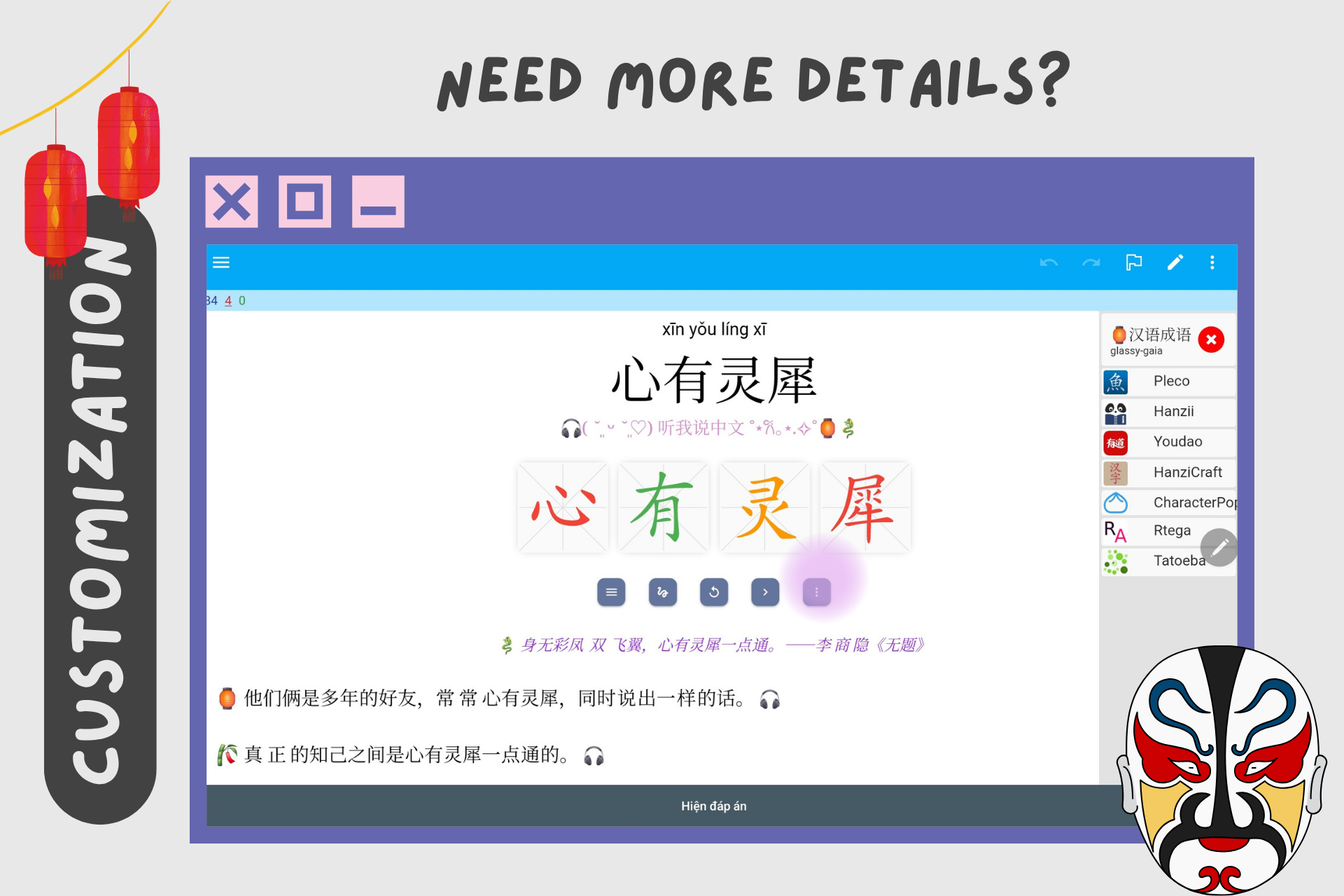Viewport: 1344px width, 896px height.
Task: Replay the stroke animation
Action: 714,592
